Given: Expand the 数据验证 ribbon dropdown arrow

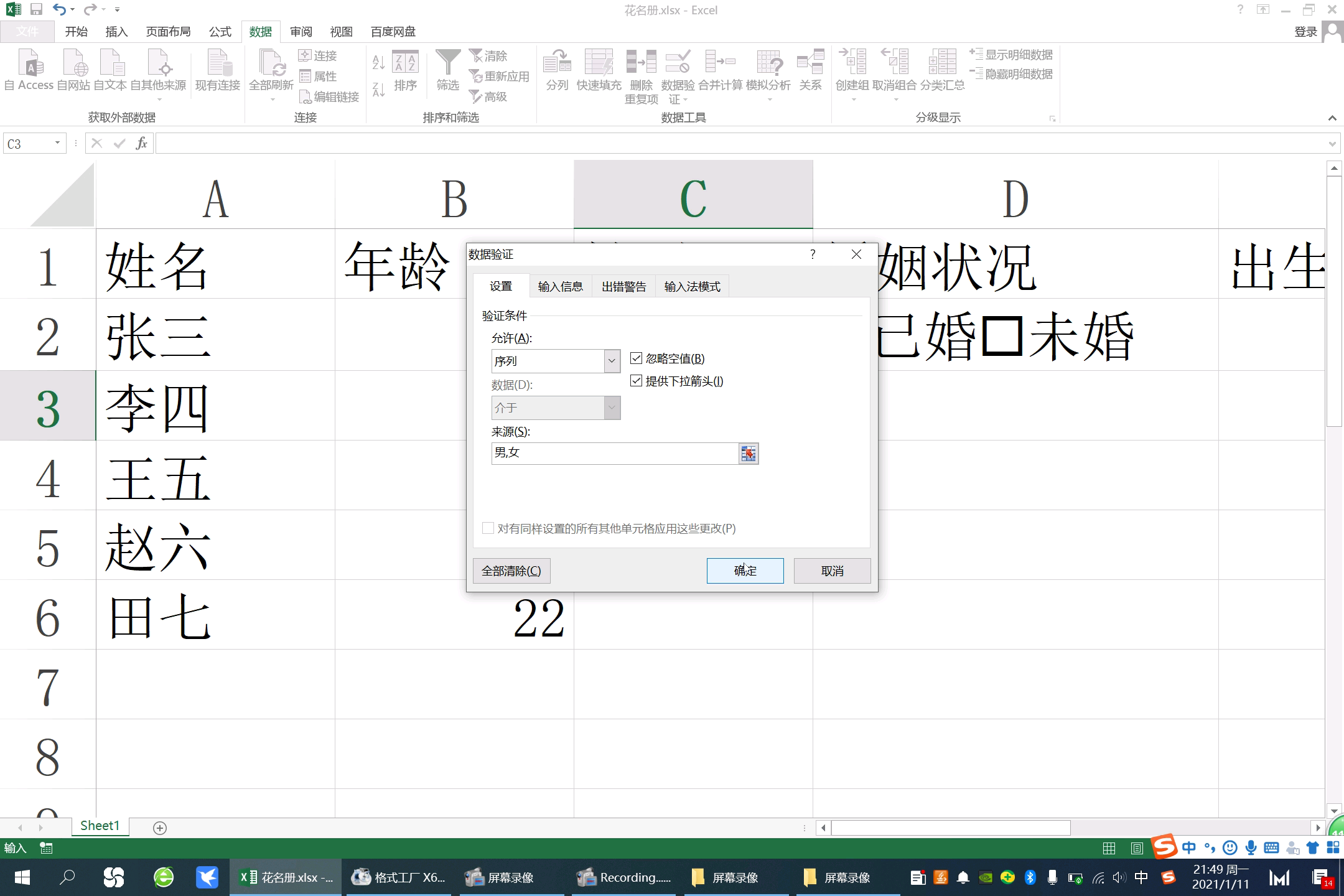Looking at the screenshot, I should pyautogui.click(x=685, y=100).
